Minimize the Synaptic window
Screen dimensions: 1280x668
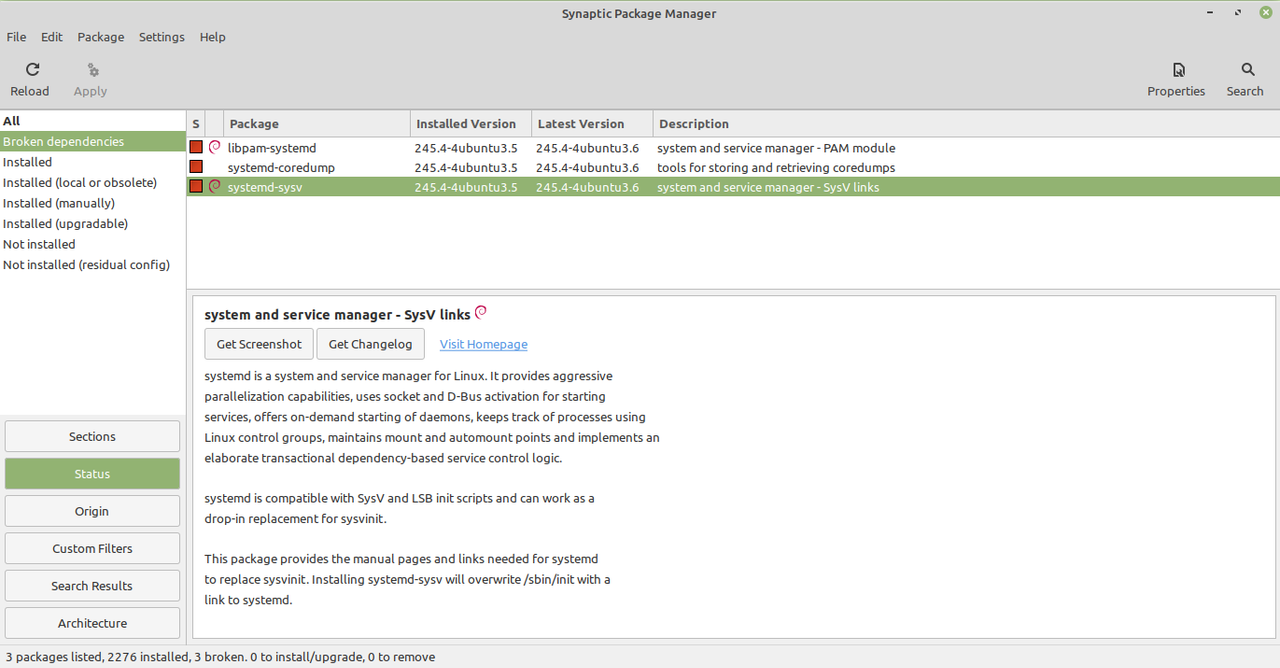pyautogui.click(x=1210, y=13)
